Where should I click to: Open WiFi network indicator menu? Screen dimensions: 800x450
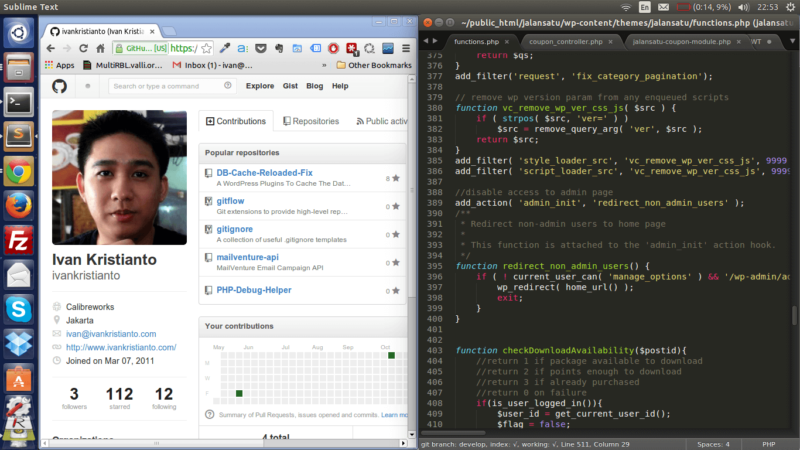[x=626, y=7]
